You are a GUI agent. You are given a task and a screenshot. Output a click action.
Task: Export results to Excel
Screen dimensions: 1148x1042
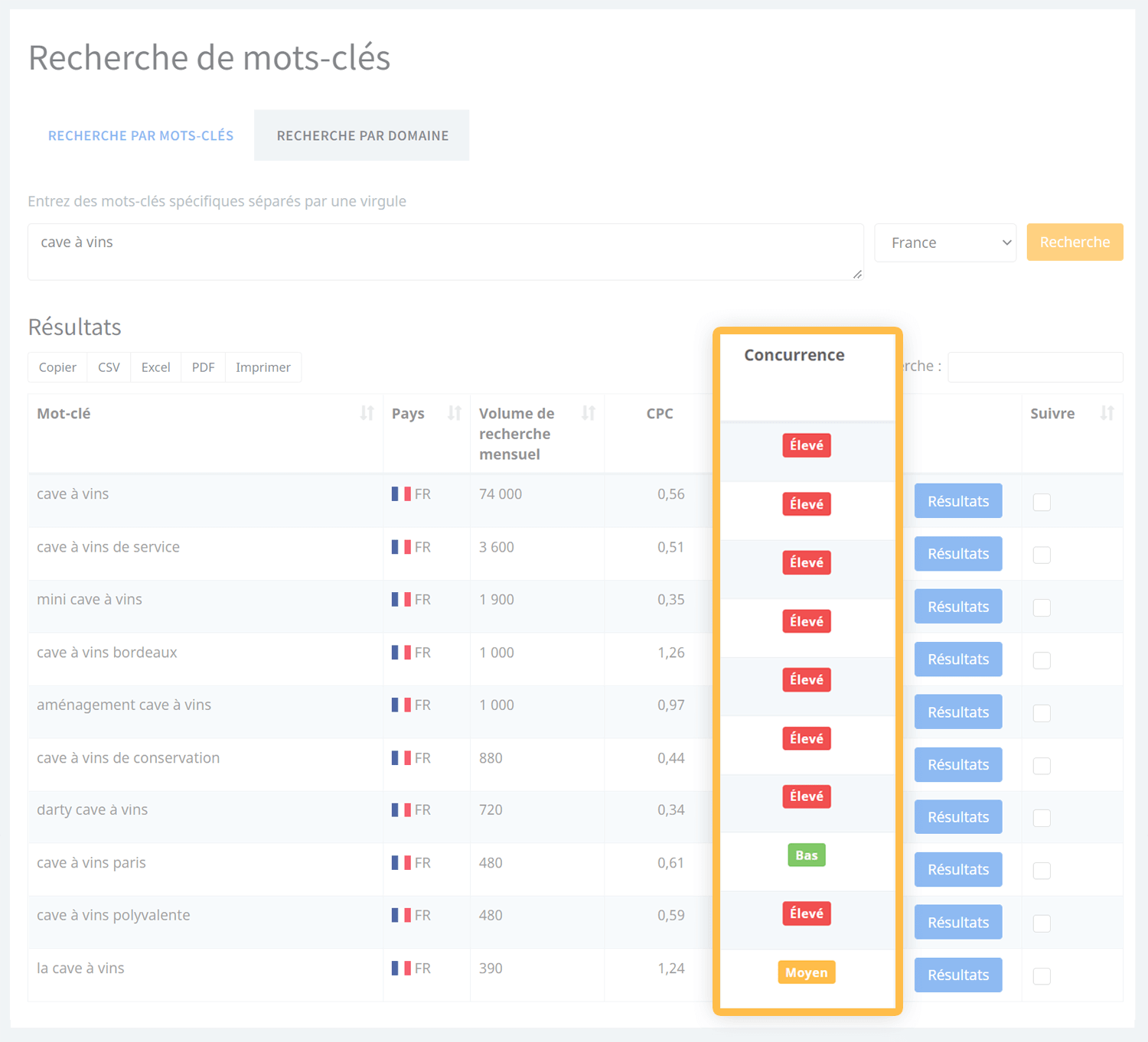tap(155, 367)
